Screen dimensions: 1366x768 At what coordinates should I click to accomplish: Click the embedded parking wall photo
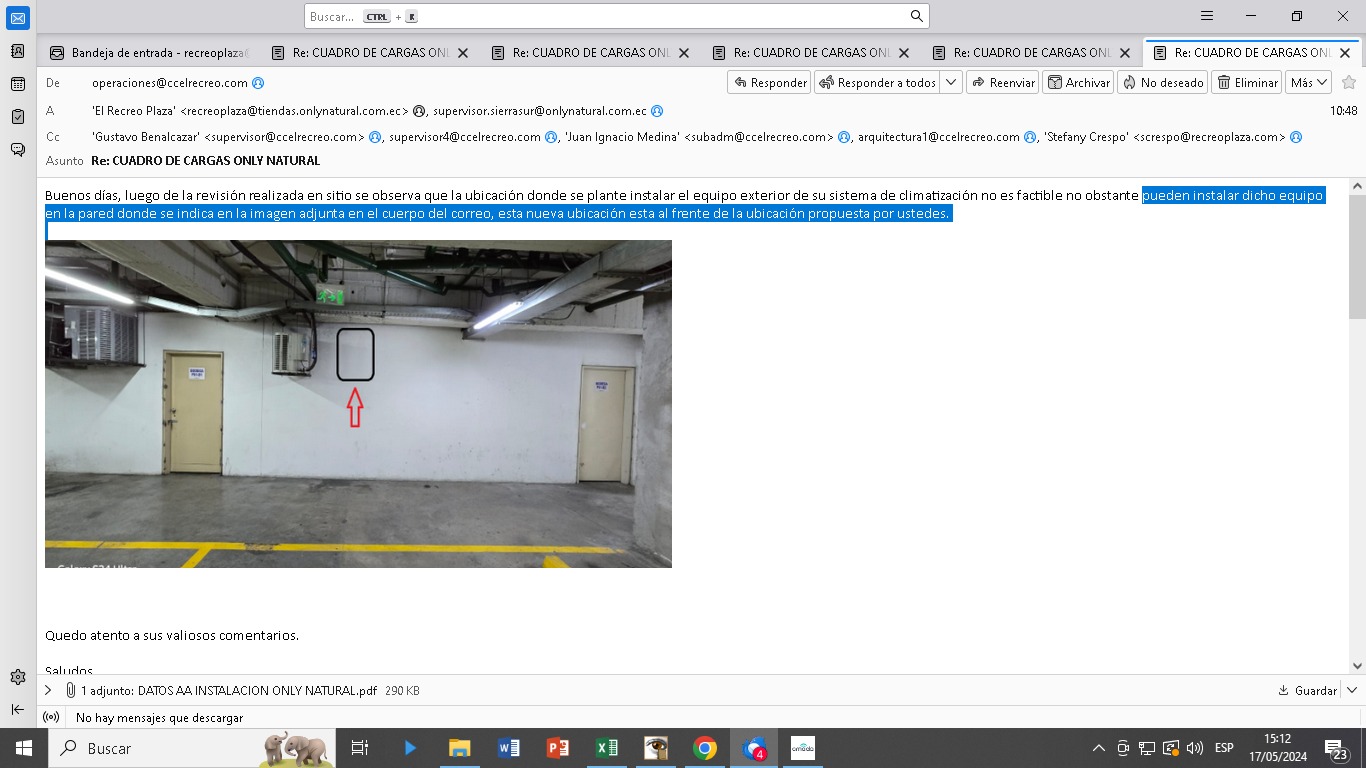(x=358, y=404)
